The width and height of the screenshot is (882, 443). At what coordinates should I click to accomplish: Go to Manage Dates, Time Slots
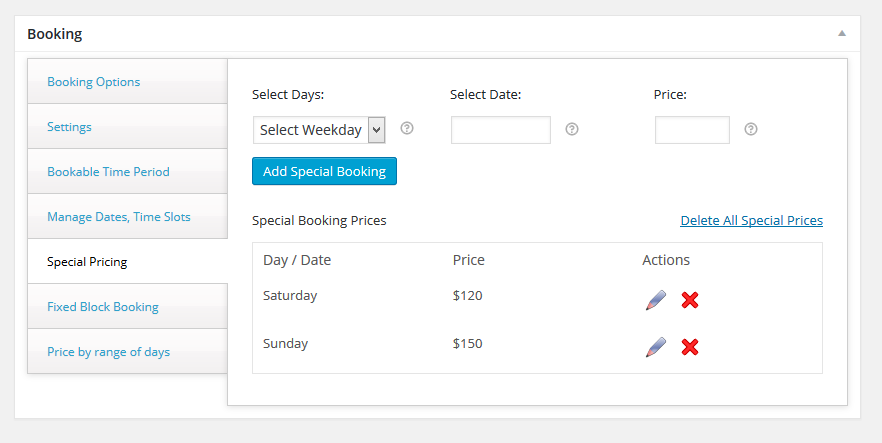coord(118,217)
